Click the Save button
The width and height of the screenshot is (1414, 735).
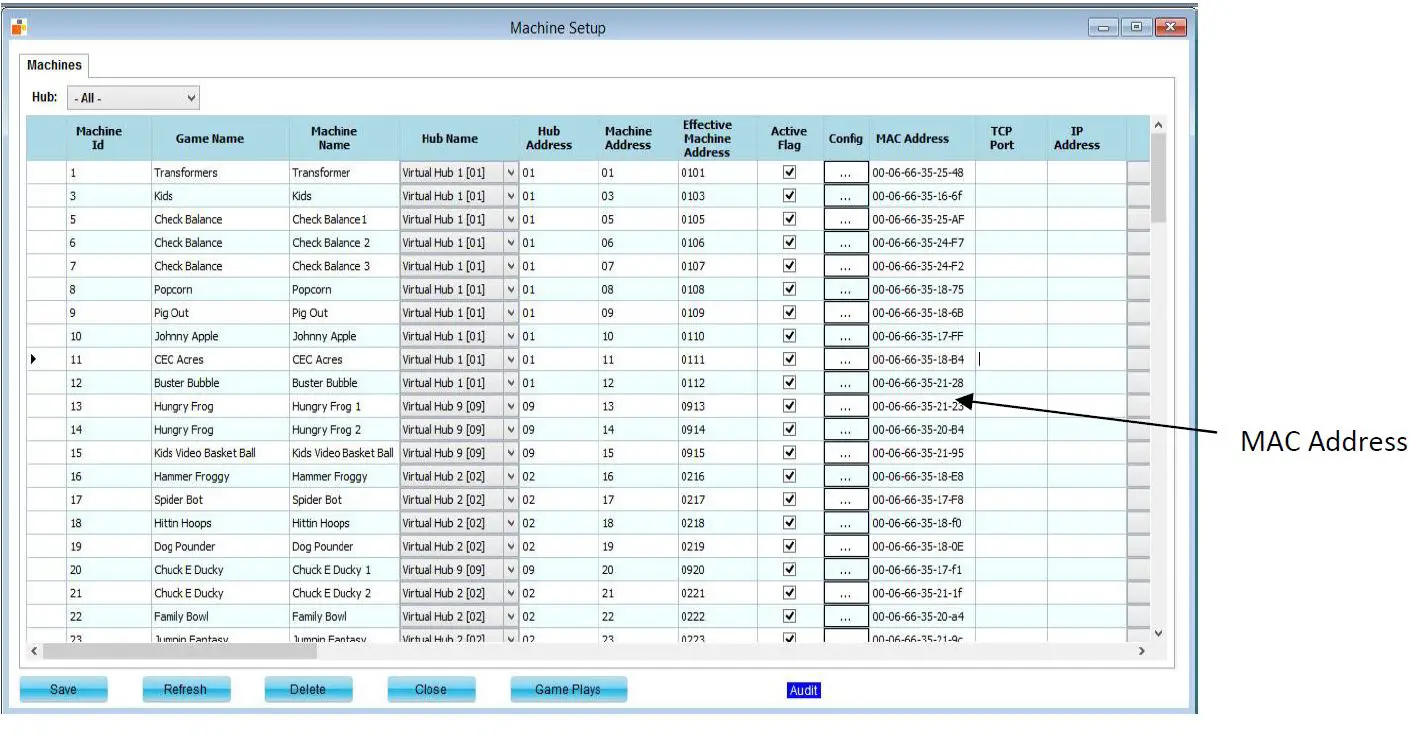click(x=63, y=689)
